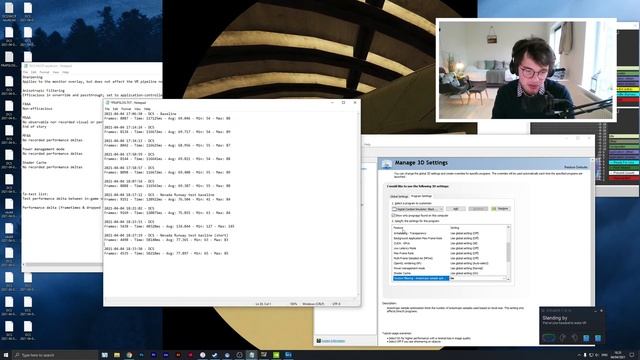Select the Low Latency Mode row
Screen dimensions: 640x360
[449, 248]
